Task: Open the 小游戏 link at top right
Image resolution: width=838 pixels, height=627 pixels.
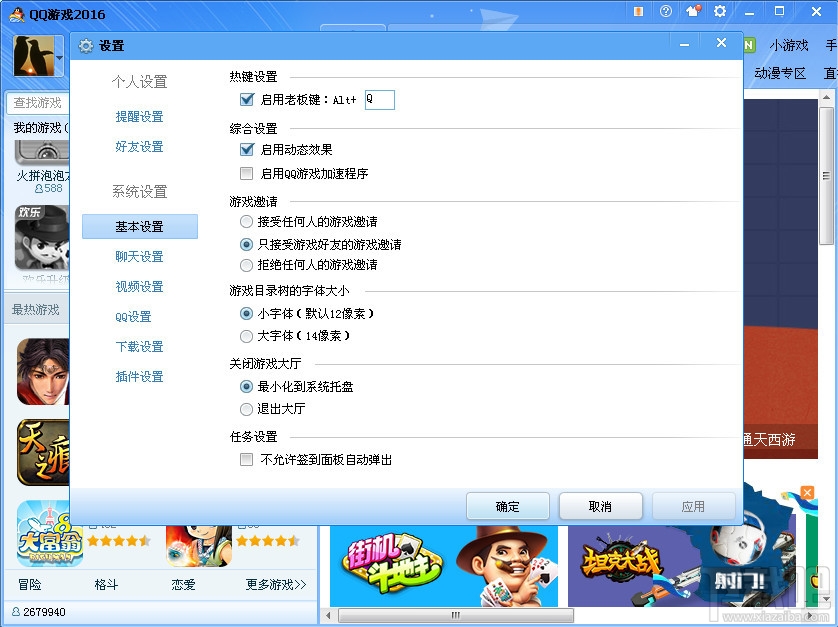Action: 789,45
